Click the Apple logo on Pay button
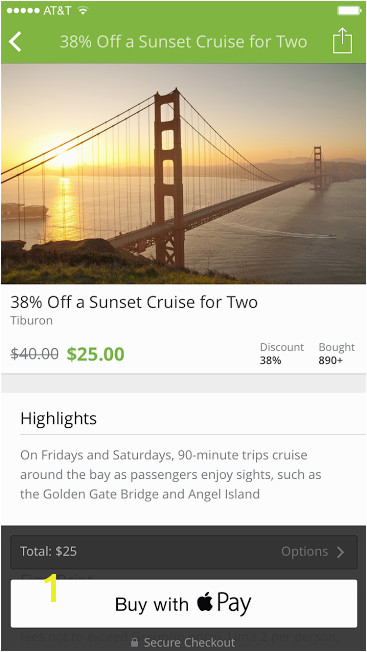 [x=205, y=603]
